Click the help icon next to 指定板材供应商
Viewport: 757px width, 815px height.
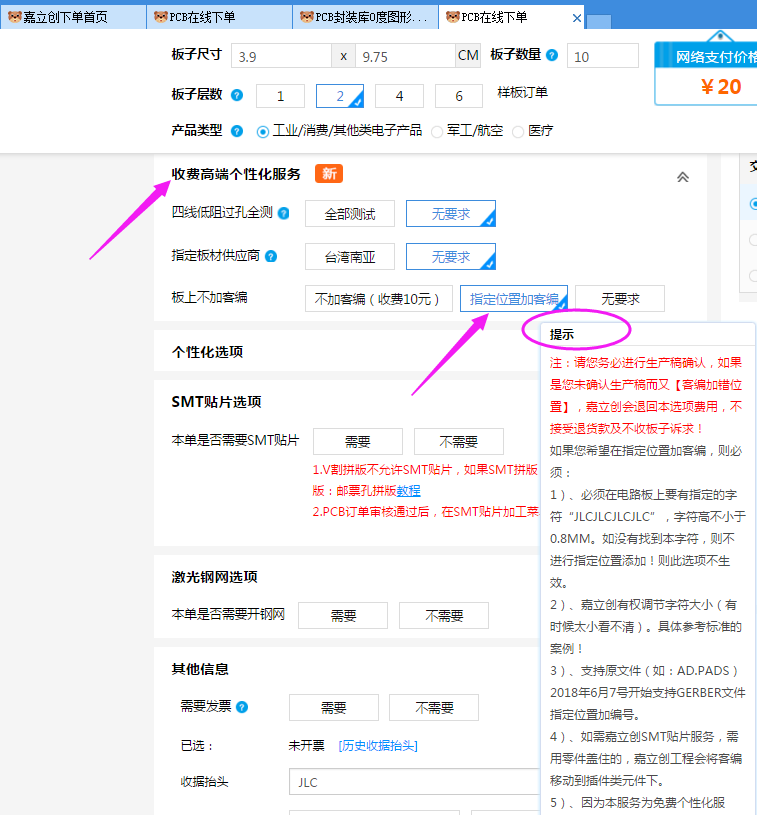(x=271, y=257)
